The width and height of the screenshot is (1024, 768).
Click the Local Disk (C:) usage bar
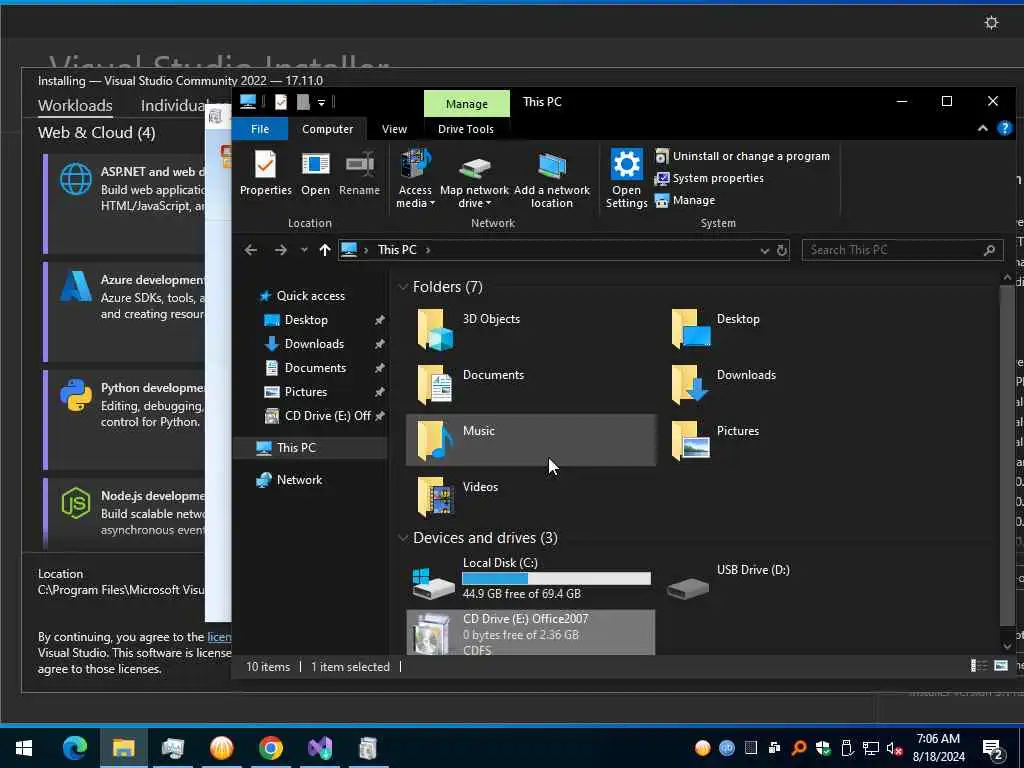coord(556,579)
